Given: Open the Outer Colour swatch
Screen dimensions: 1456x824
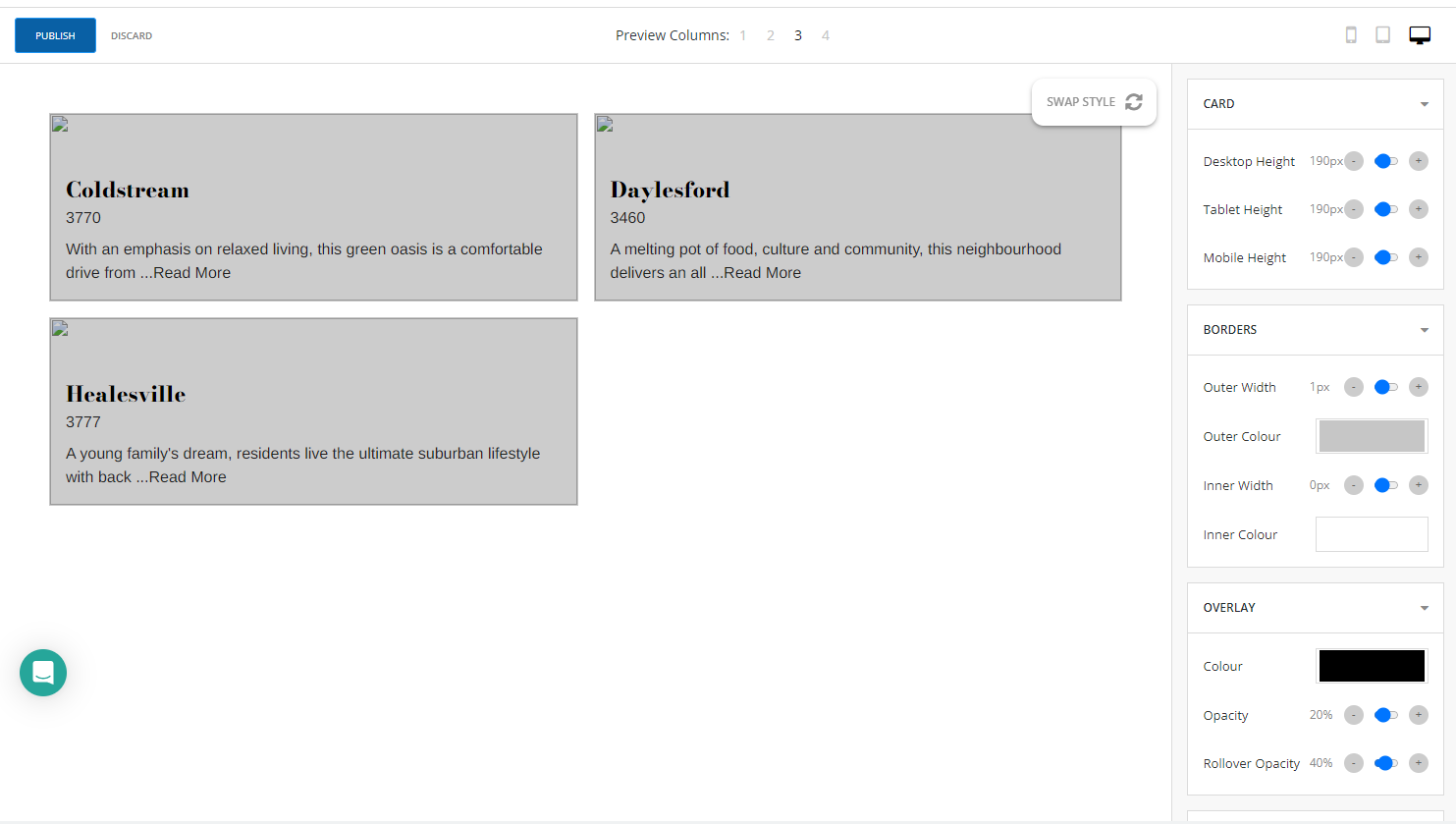Looking at the screenshot, I should click(1372, 436).
